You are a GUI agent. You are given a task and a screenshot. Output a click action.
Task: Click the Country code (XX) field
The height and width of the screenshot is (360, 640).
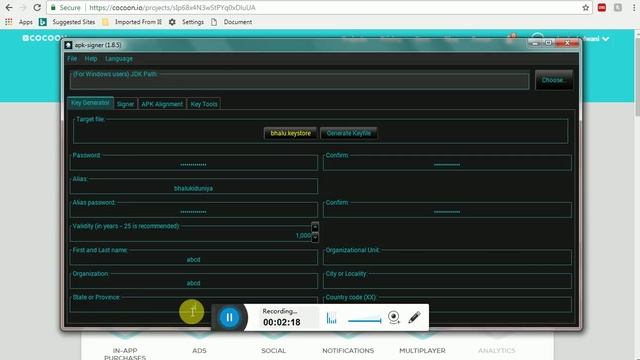[x=447, y=306]
